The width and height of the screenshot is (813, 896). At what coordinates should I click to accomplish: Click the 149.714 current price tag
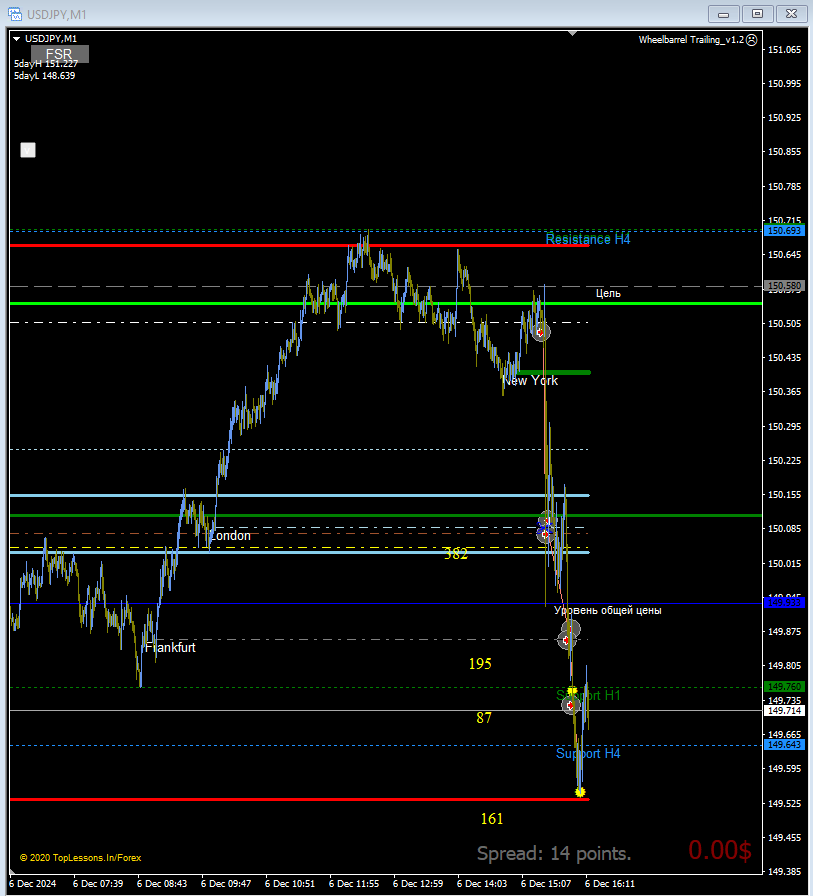pos(784,710)
